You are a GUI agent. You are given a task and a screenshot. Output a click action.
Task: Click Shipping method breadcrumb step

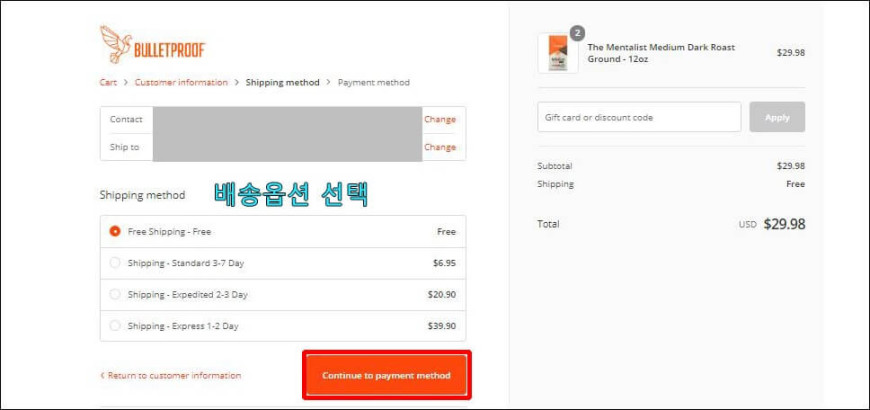click(283, 82)
